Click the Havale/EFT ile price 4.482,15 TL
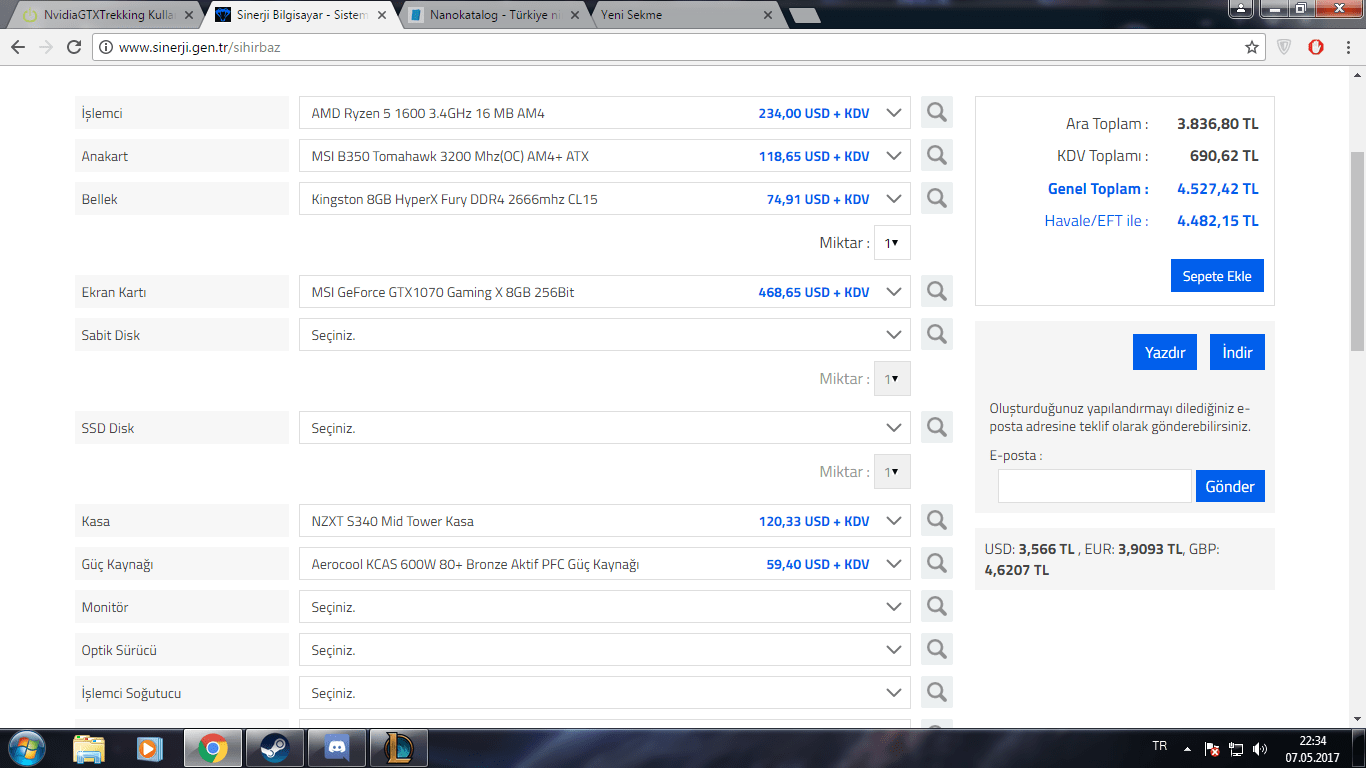1366x768 pixels. coord(1218,220)
